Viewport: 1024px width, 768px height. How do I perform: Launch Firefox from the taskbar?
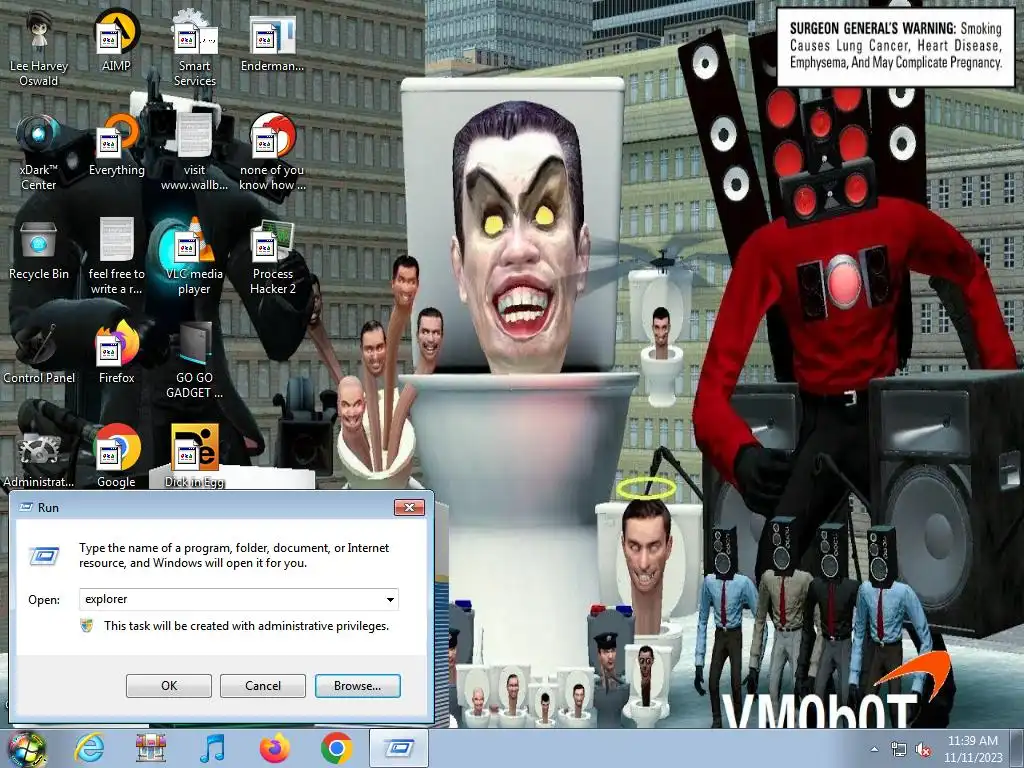(274, 748)
